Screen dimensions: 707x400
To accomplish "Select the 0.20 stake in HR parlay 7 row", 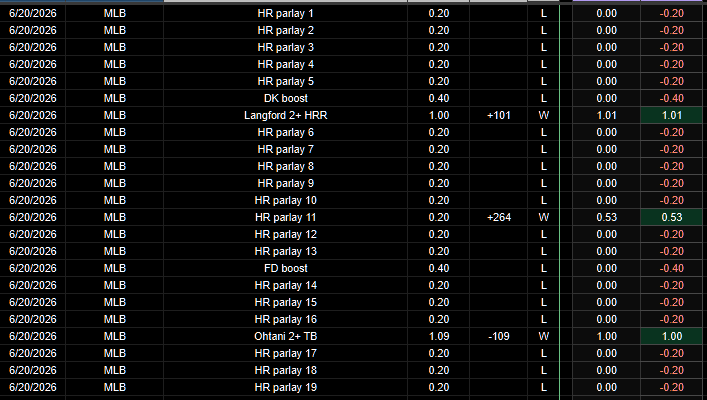I will pyautogui.click(x=439, y=149).
